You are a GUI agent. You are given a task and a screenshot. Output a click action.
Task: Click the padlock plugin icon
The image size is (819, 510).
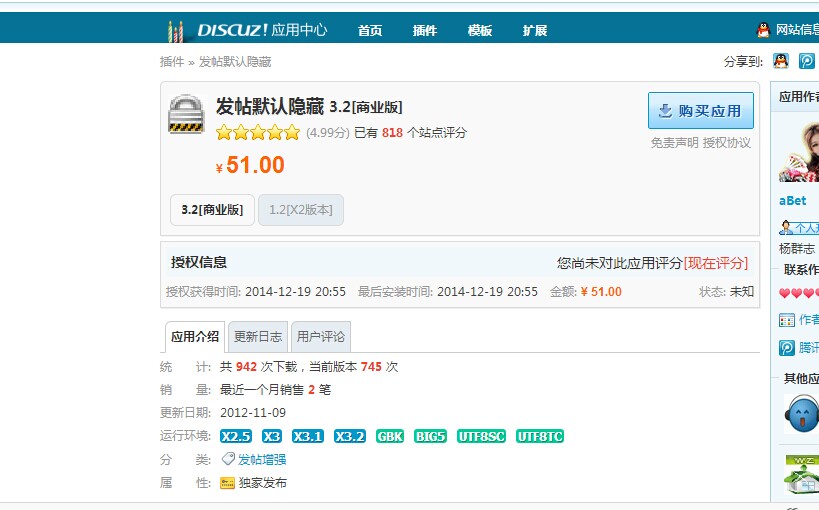tap(186, 114)
